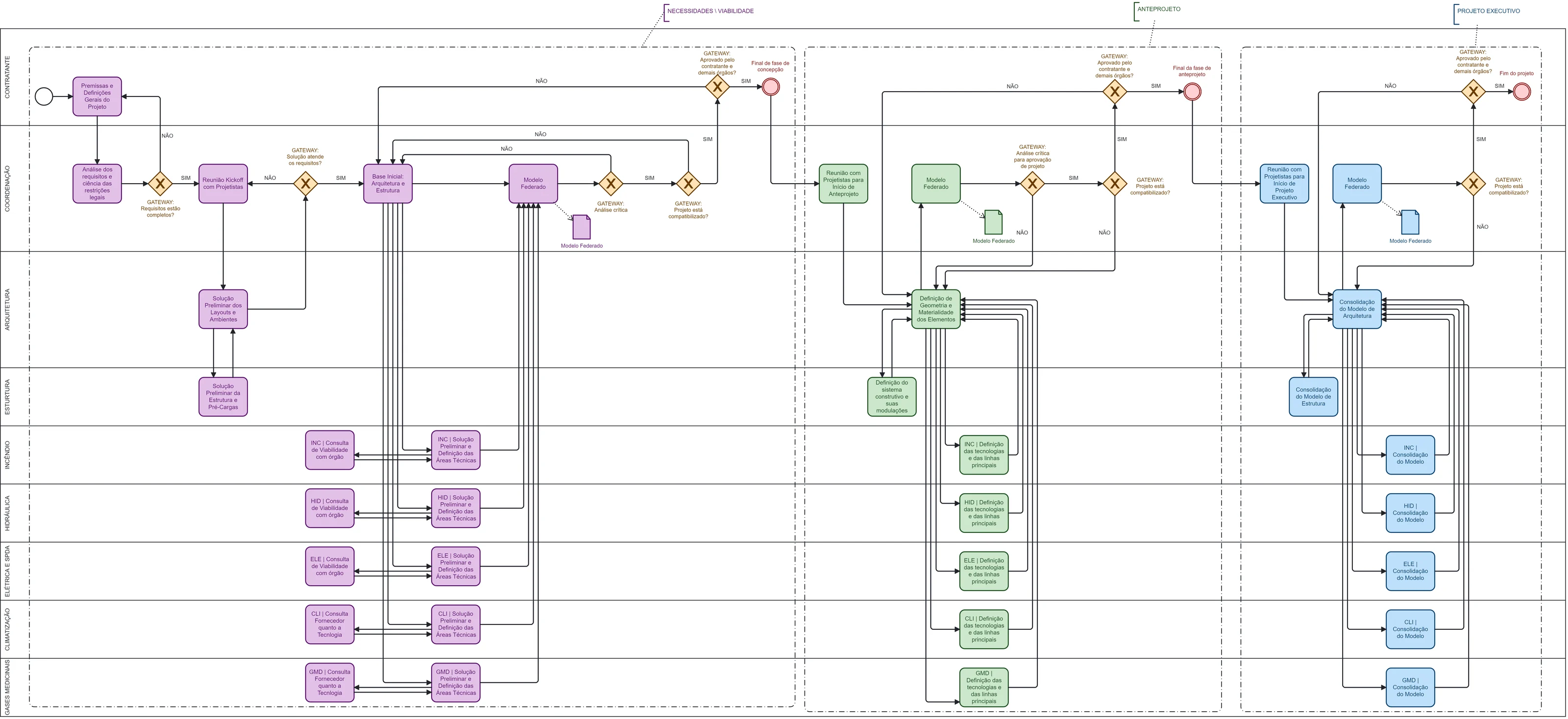Select 'INC | Consolidação do Modelo' task

coord(1410,455)
